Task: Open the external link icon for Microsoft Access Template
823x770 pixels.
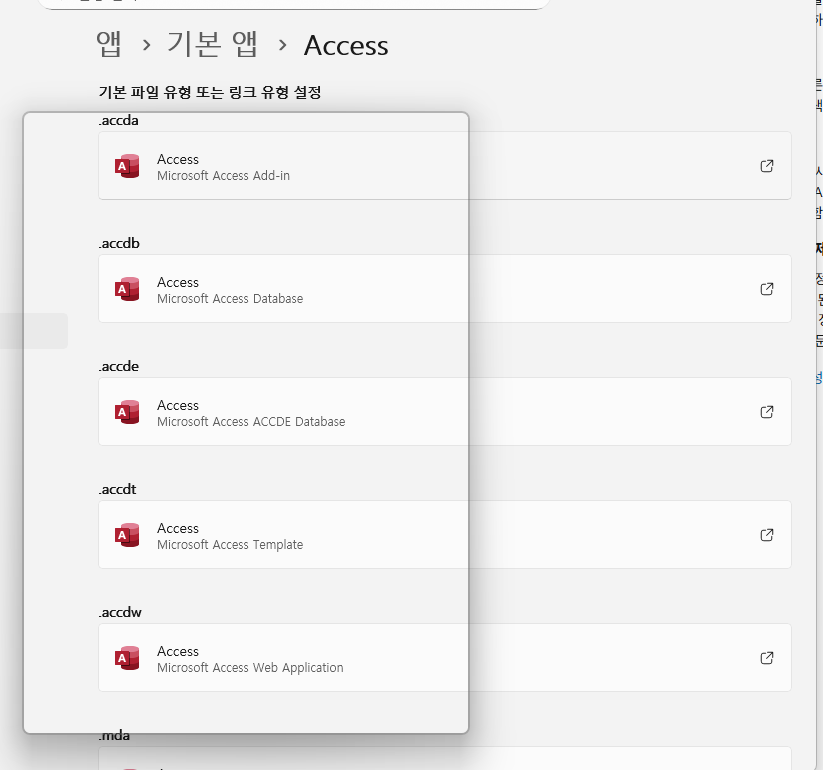Action: tap(767, 535)
